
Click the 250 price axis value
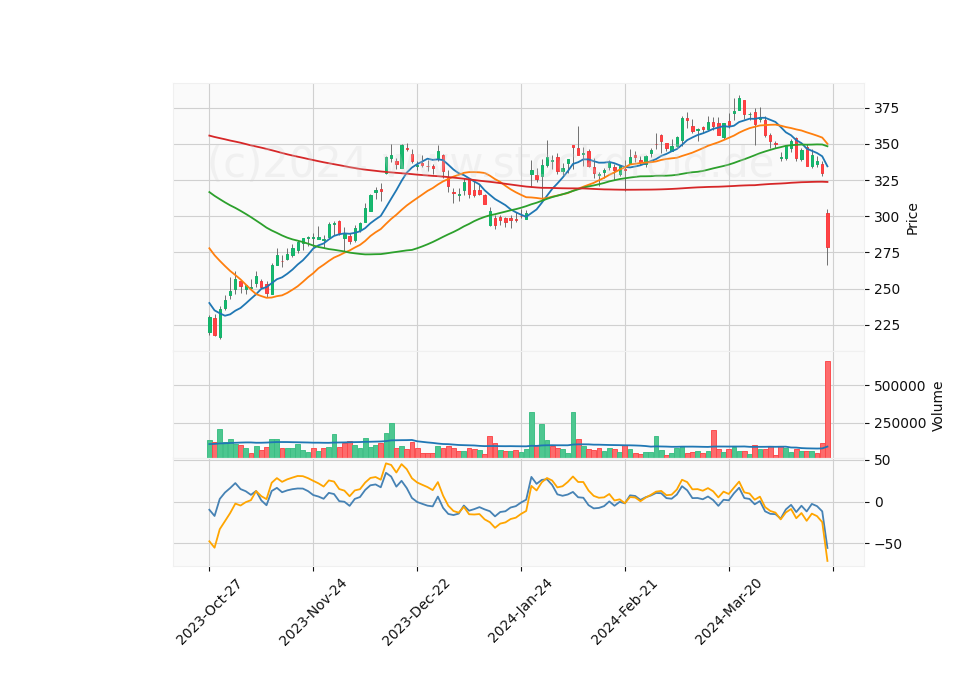point(886,289)
